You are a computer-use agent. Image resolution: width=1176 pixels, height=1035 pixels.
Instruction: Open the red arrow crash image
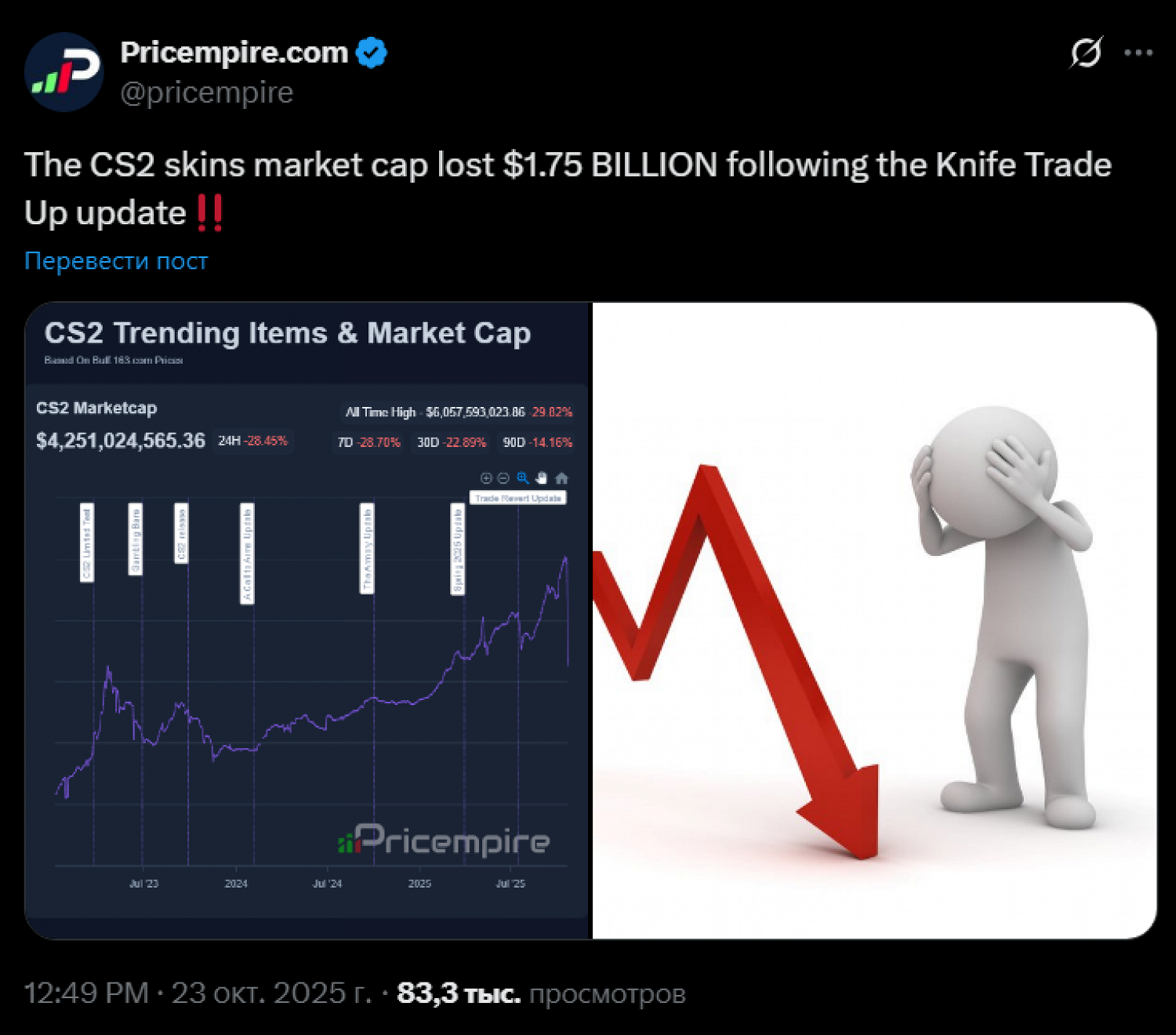point(873,620)
